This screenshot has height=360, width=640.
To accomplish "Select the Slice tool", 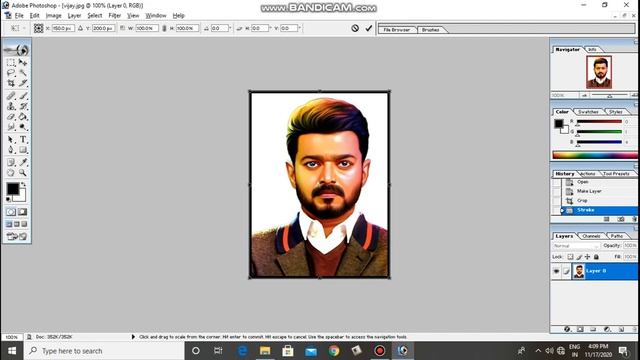I will 23,83.
